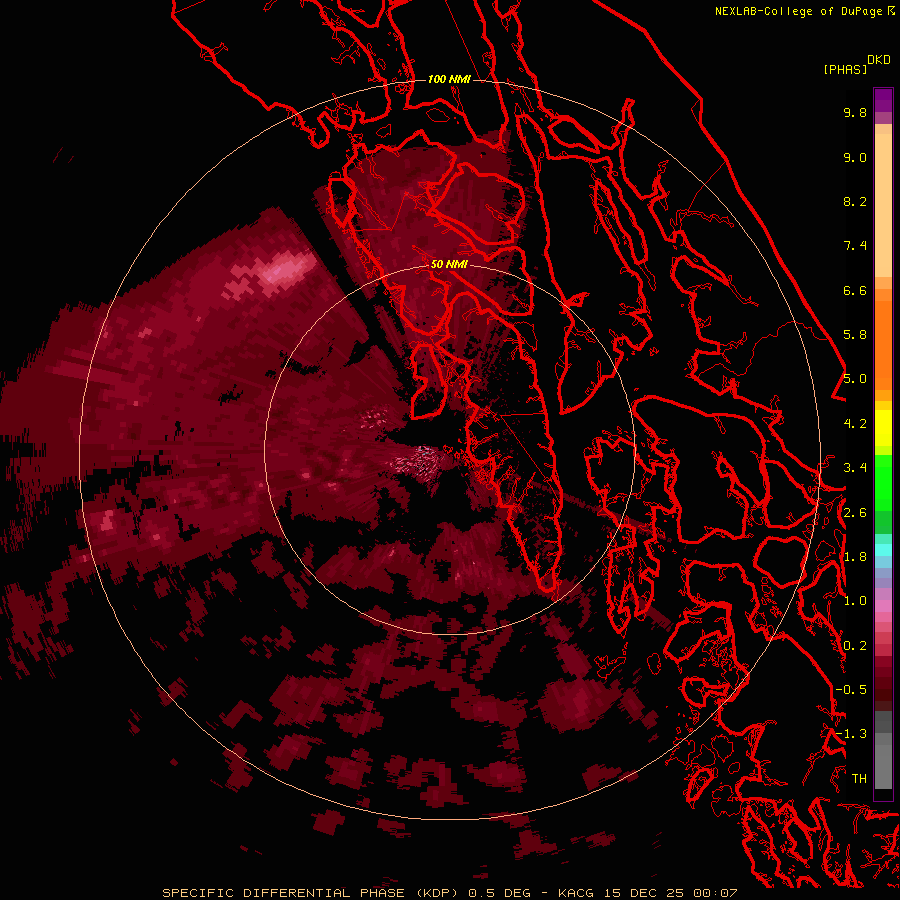Click the yellow band of the color bar

pos(883,428)
